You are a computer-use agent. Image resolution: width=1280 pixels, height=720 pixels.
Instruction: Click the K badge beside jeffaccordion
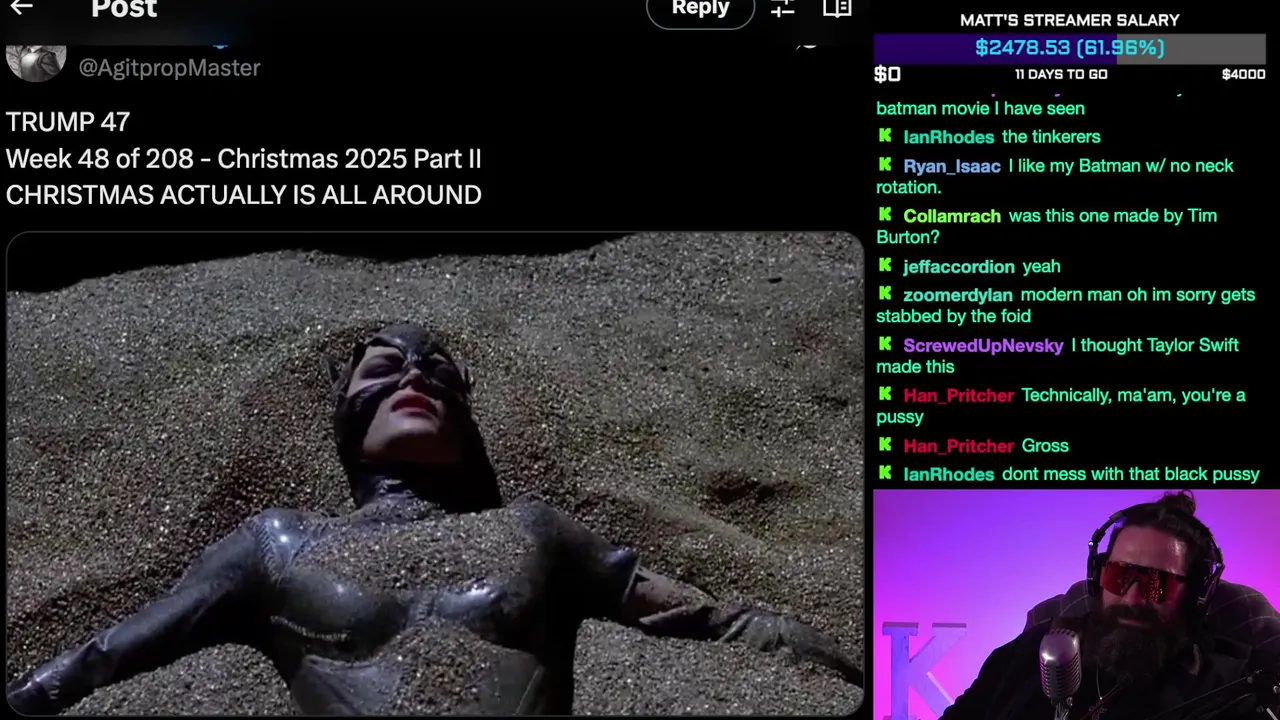click(x=885, y=266)
